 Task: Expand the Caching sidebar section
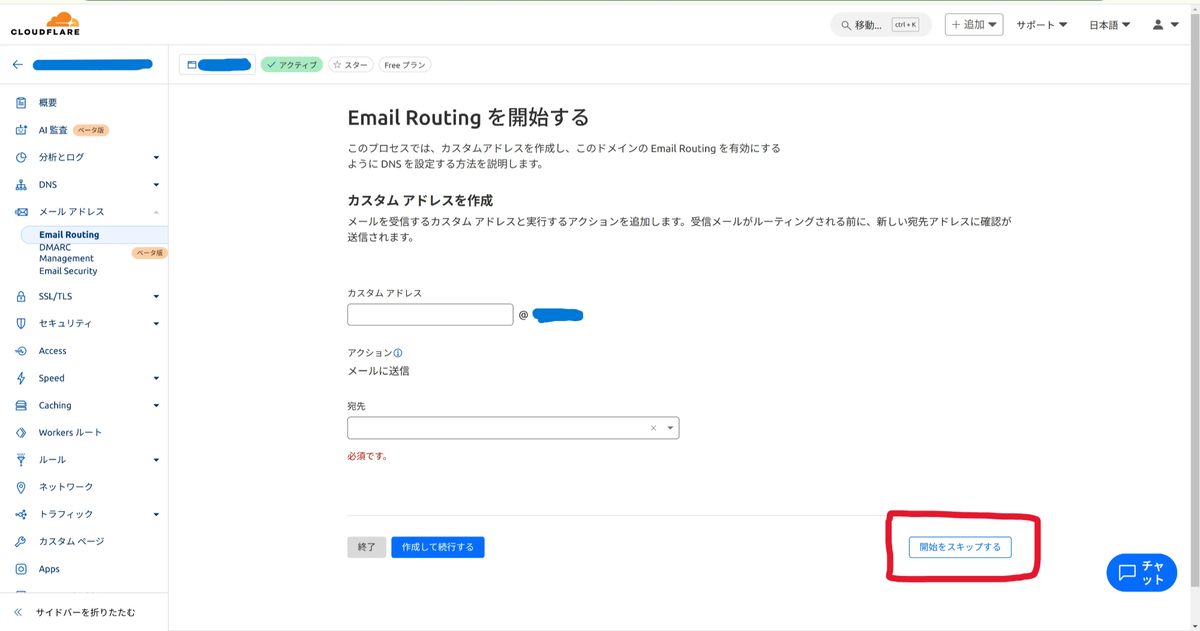(x=156, y=405)
